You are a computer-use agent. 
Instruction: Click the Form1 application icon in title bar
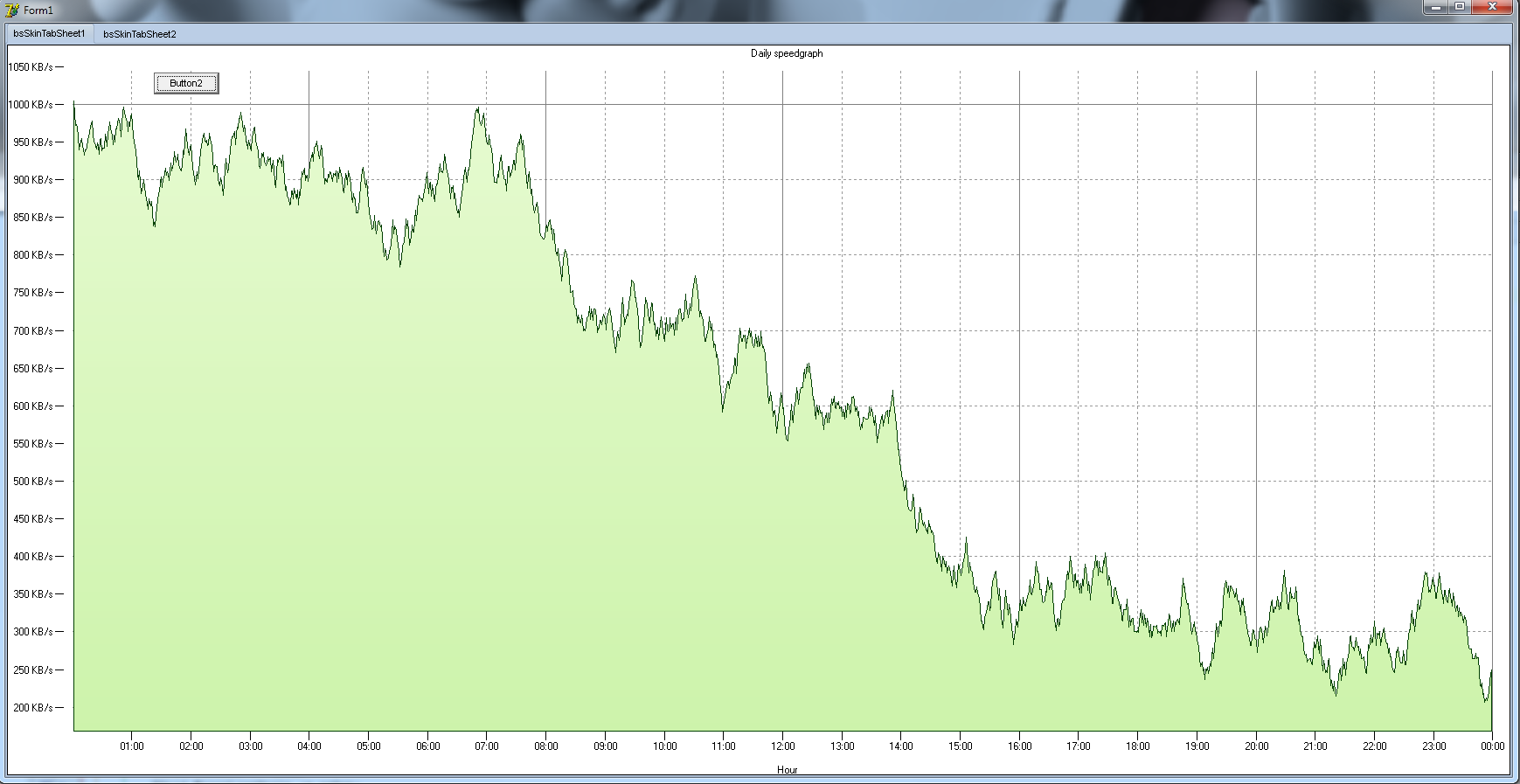point(12,10)
